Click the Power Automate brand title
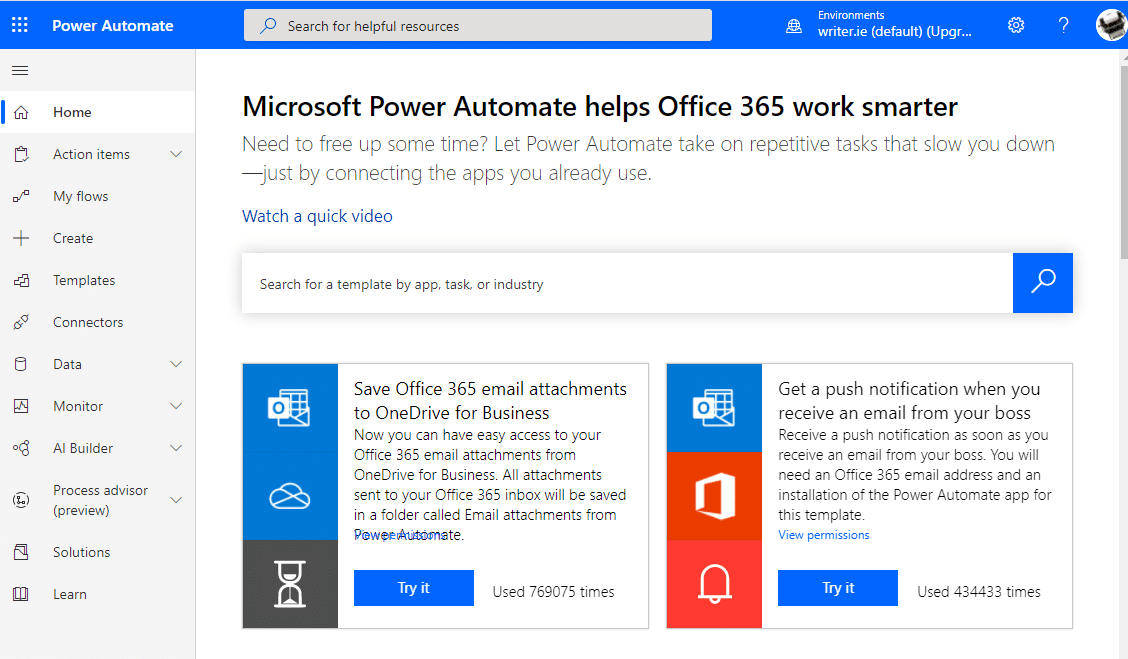 [113, 26]
